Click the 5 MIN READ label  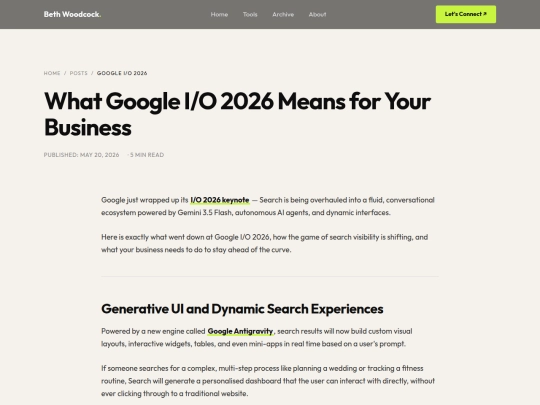147,155
